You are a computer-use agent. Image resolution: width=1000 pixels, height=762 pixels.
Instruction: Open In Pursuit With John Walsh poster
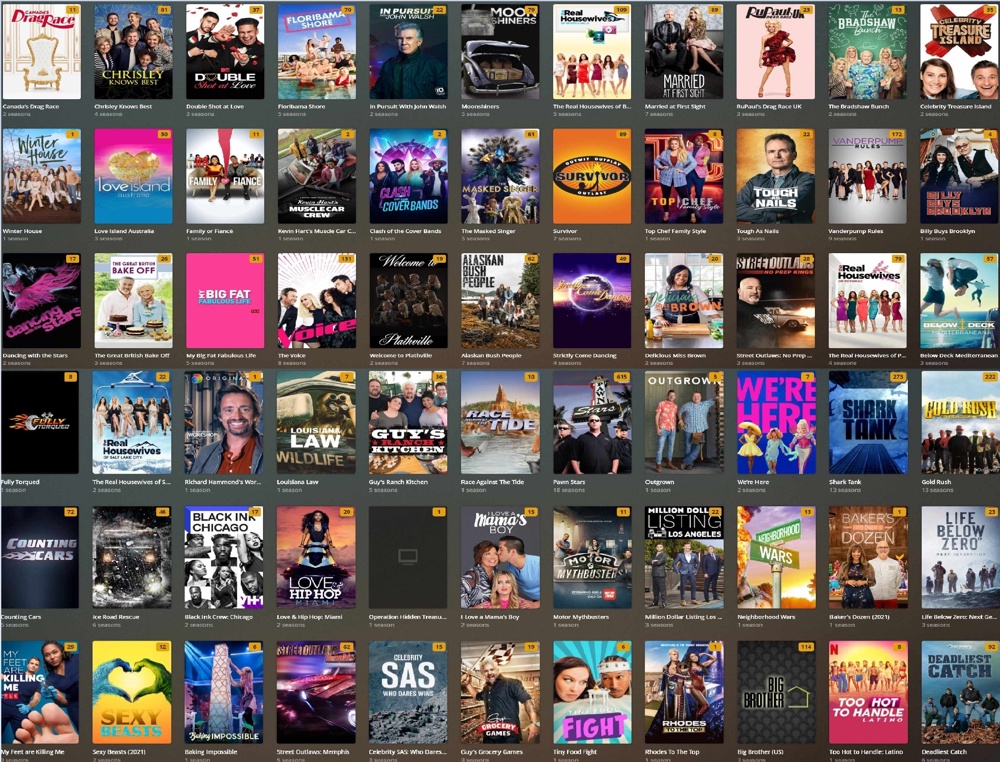[409, 51]
